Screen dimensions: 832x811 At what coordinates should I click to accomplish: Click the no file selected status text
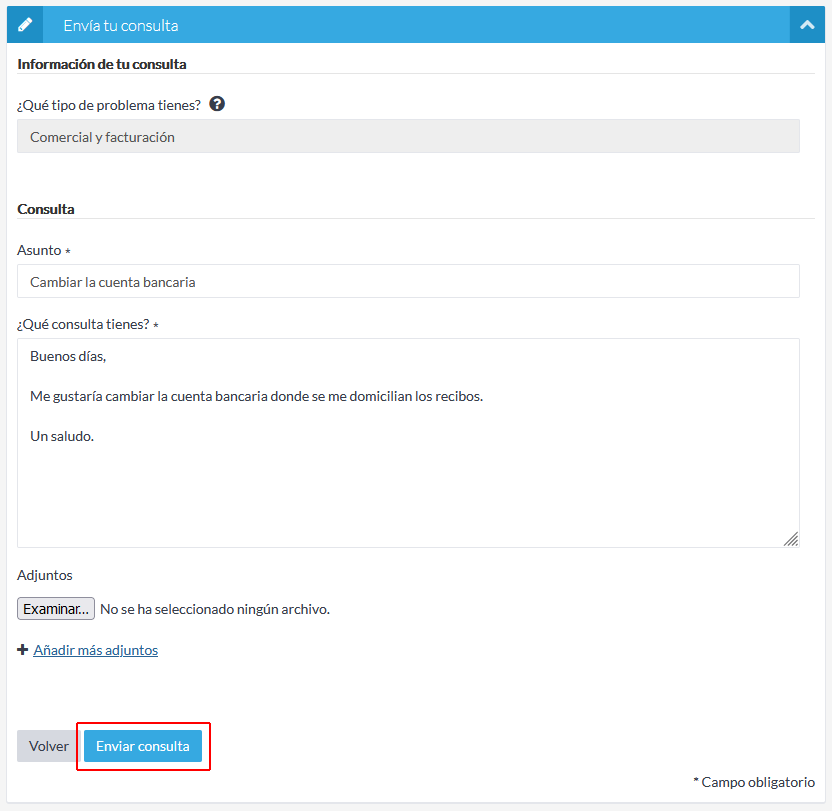[215, 609]
